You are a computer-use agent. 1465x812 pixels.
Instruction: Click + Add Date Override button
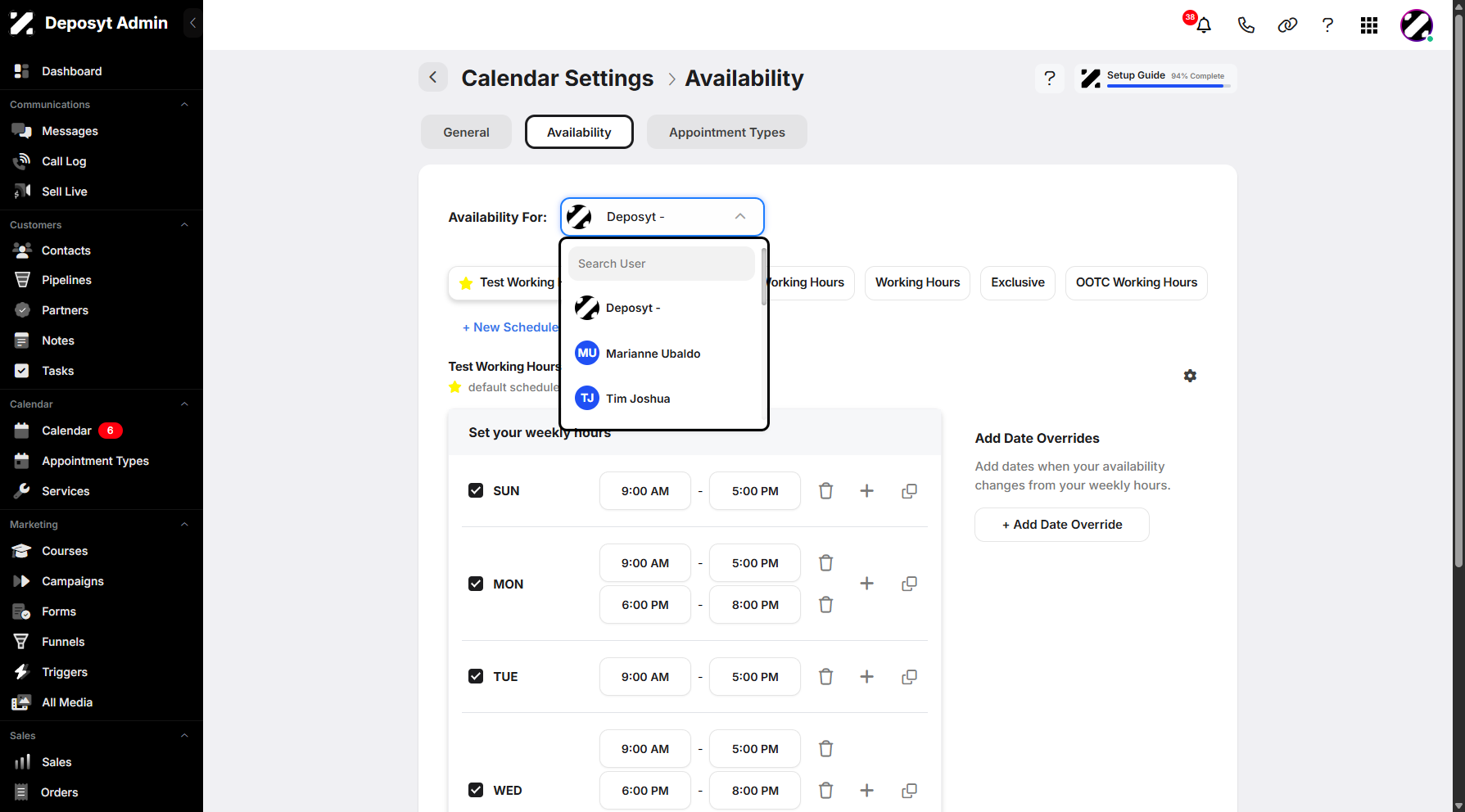1062,525
